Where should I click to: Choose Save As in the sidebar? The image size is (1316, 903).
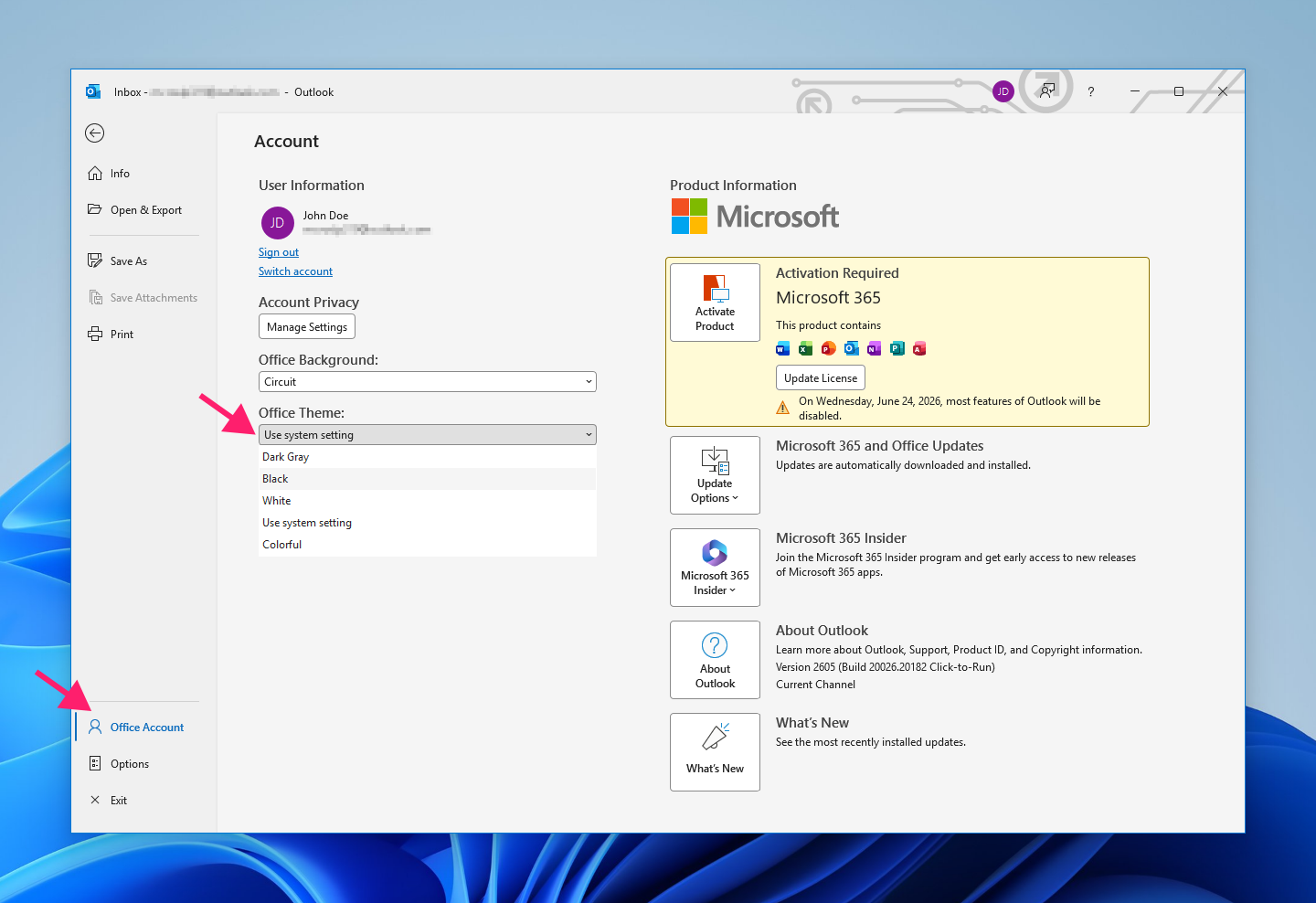click(x=143, y=261)
